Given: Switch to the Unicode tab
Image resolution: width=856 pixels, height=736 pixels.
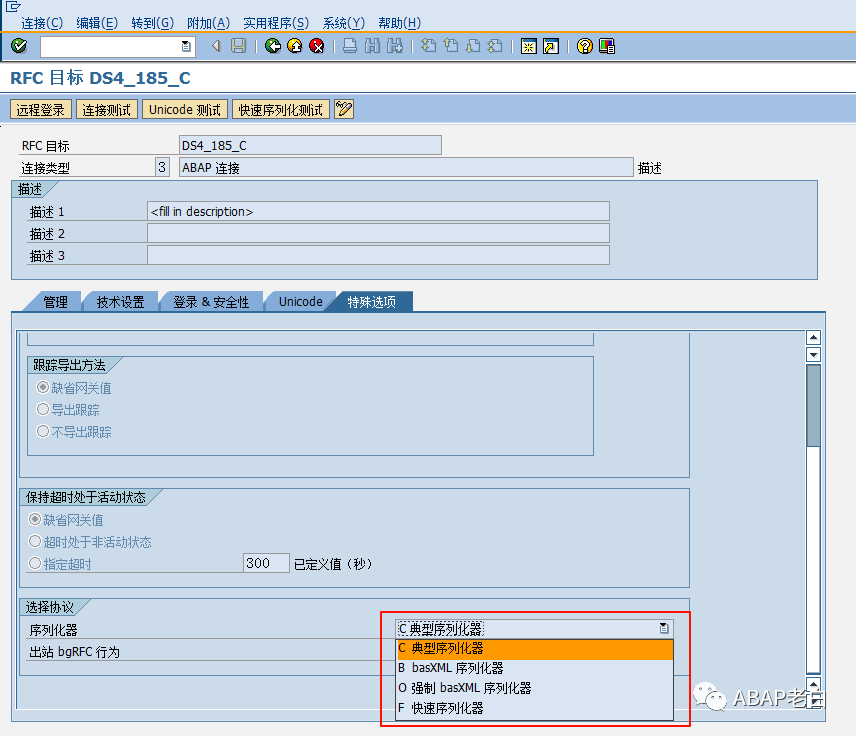Looking at the screenshot, I should pyautogui.click(x=300, y=301).
